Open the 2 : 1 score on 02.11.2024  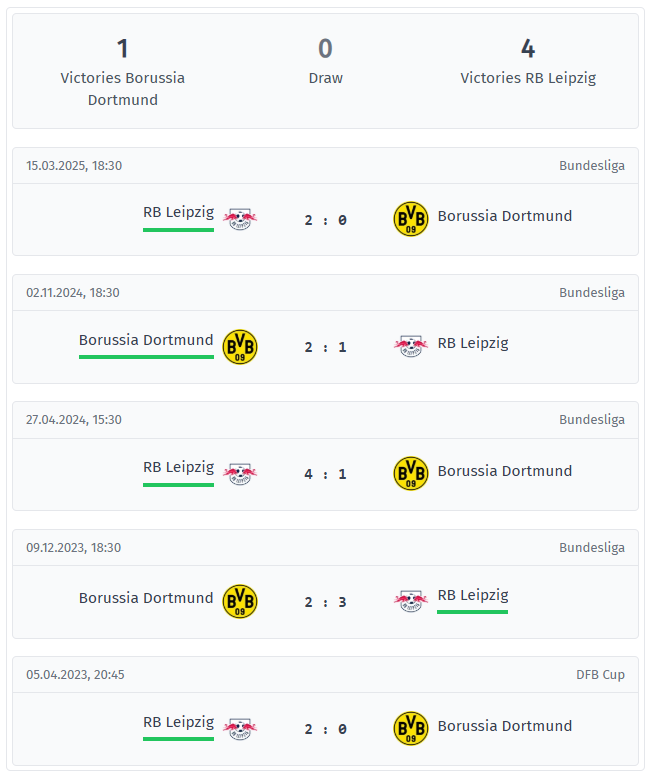pos(325,347)
